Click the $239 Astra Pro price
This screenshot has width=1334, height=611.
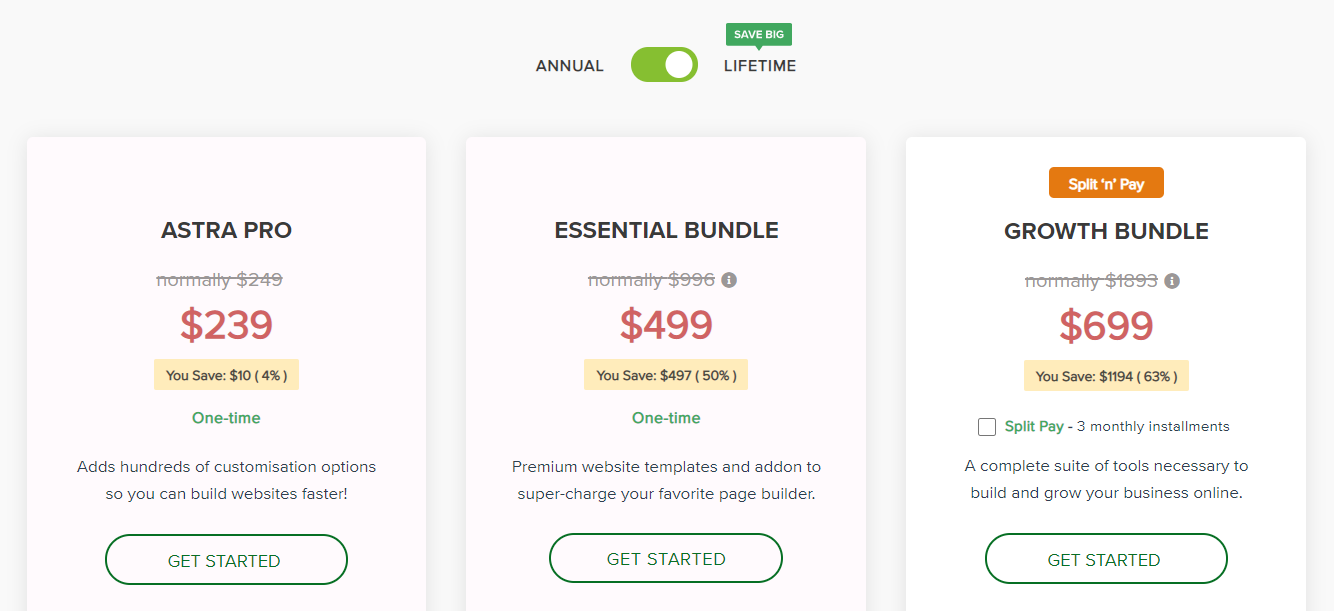point(226,325)
